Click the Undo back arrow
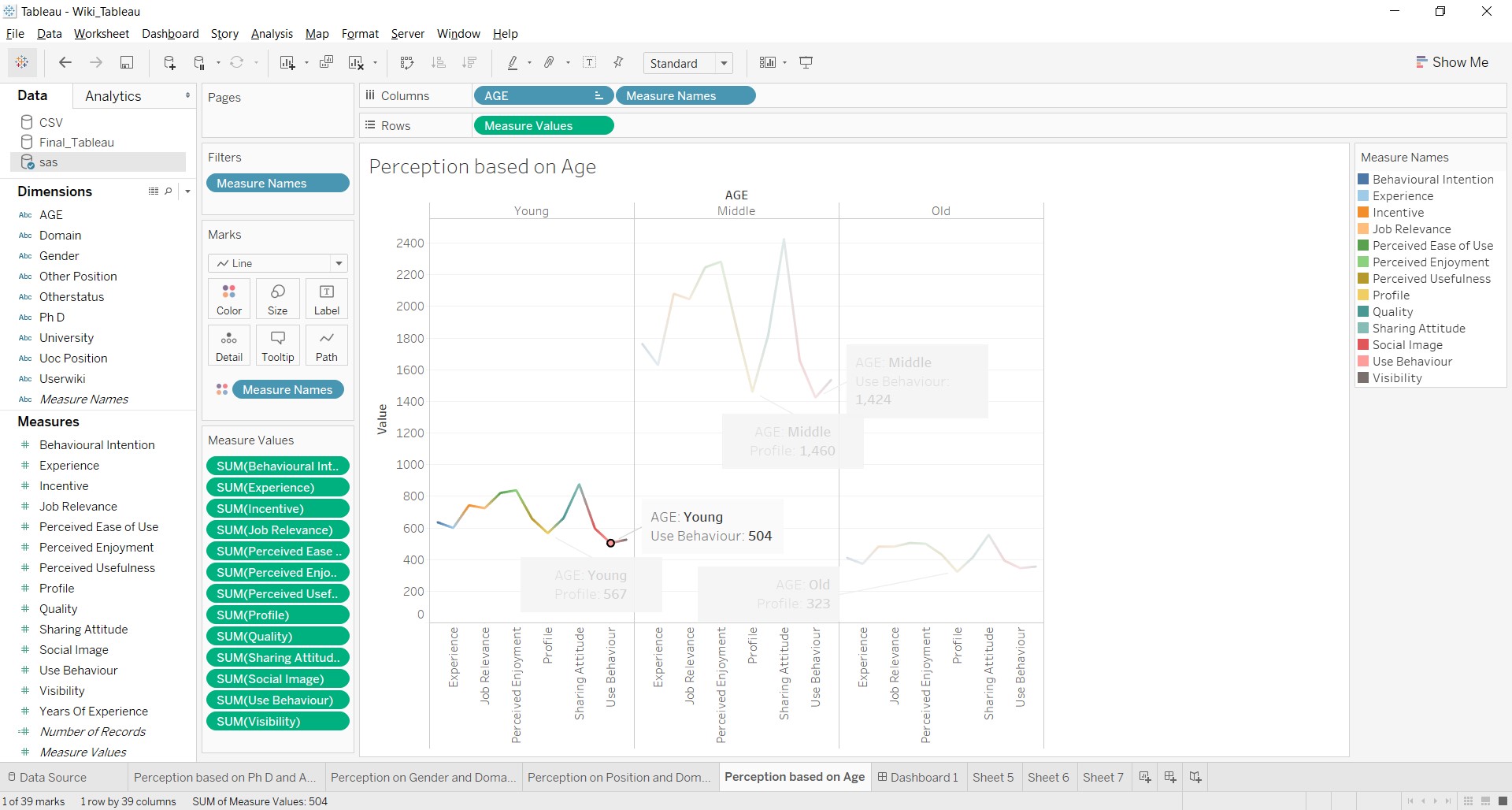1512x810 pixels. [x=65, y=62]
